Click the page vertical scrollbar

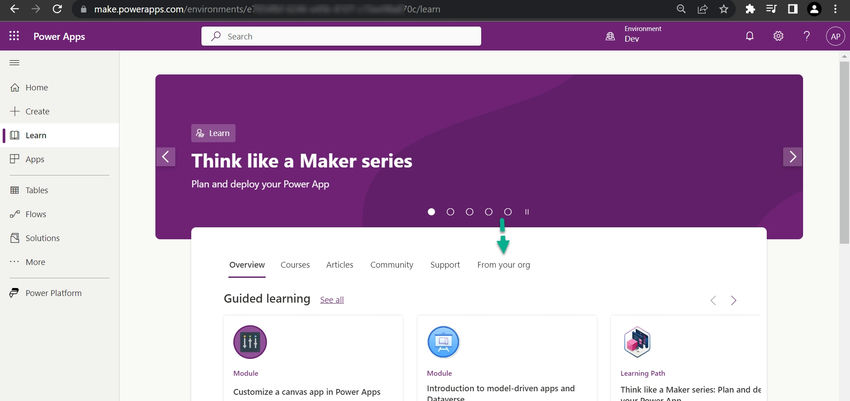(845, 152)
